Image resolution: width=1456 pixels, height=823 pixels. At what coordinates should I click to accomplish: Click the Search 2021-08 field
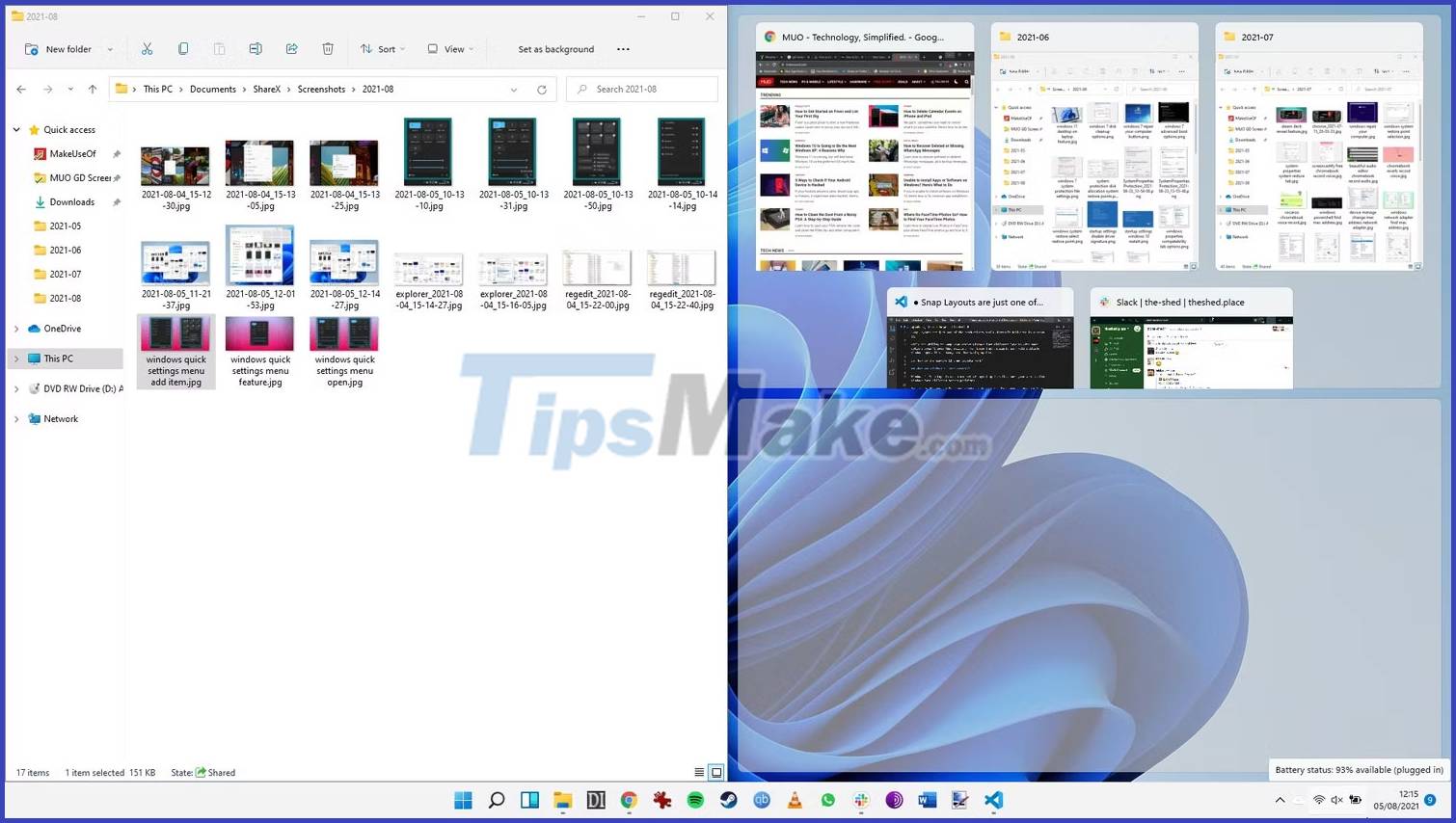click(x=642, y=90)
